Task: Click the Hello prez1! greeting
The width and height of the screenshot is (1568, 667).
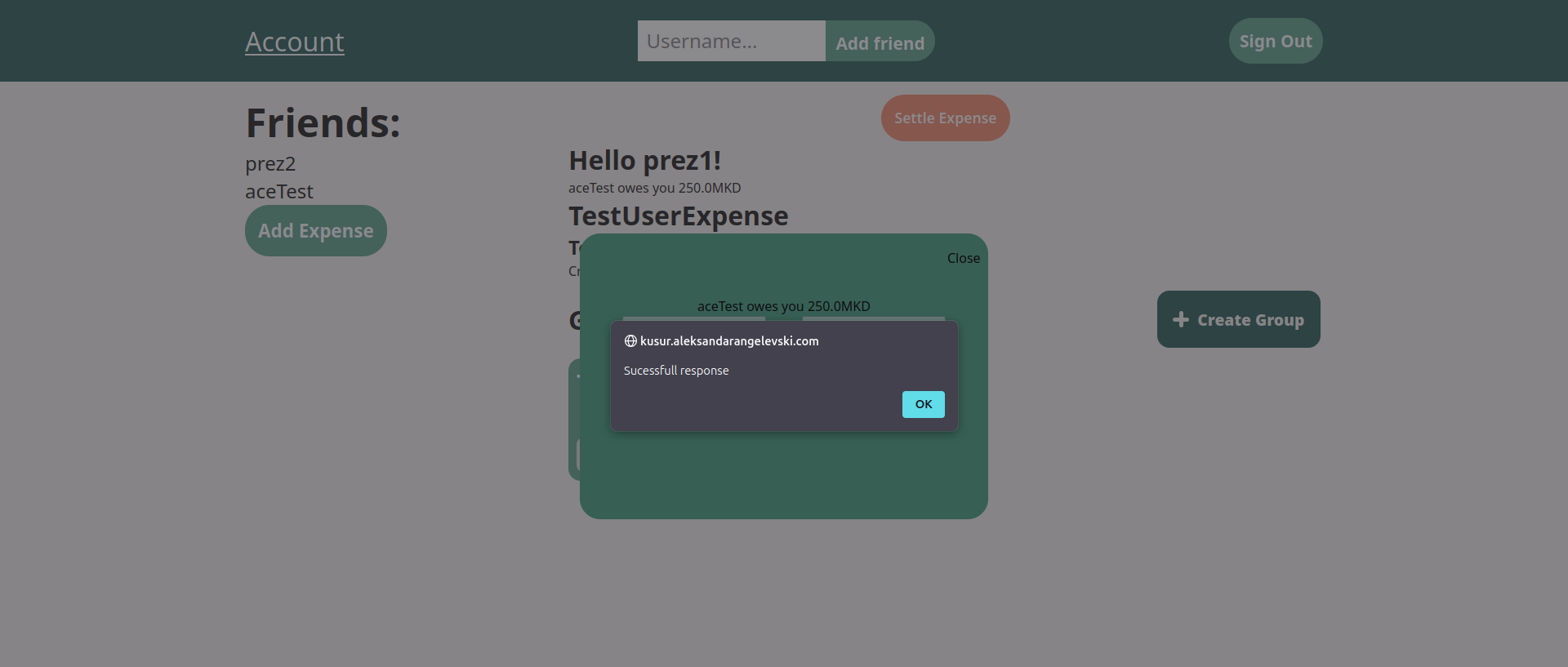Action: tap(644, 161)
